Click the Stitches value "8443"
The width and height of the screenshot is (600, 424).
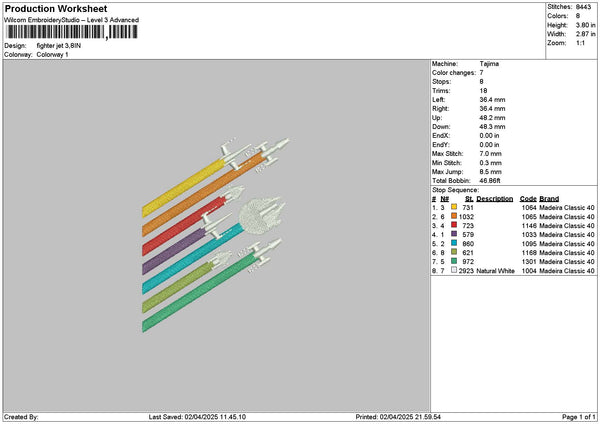583,7
